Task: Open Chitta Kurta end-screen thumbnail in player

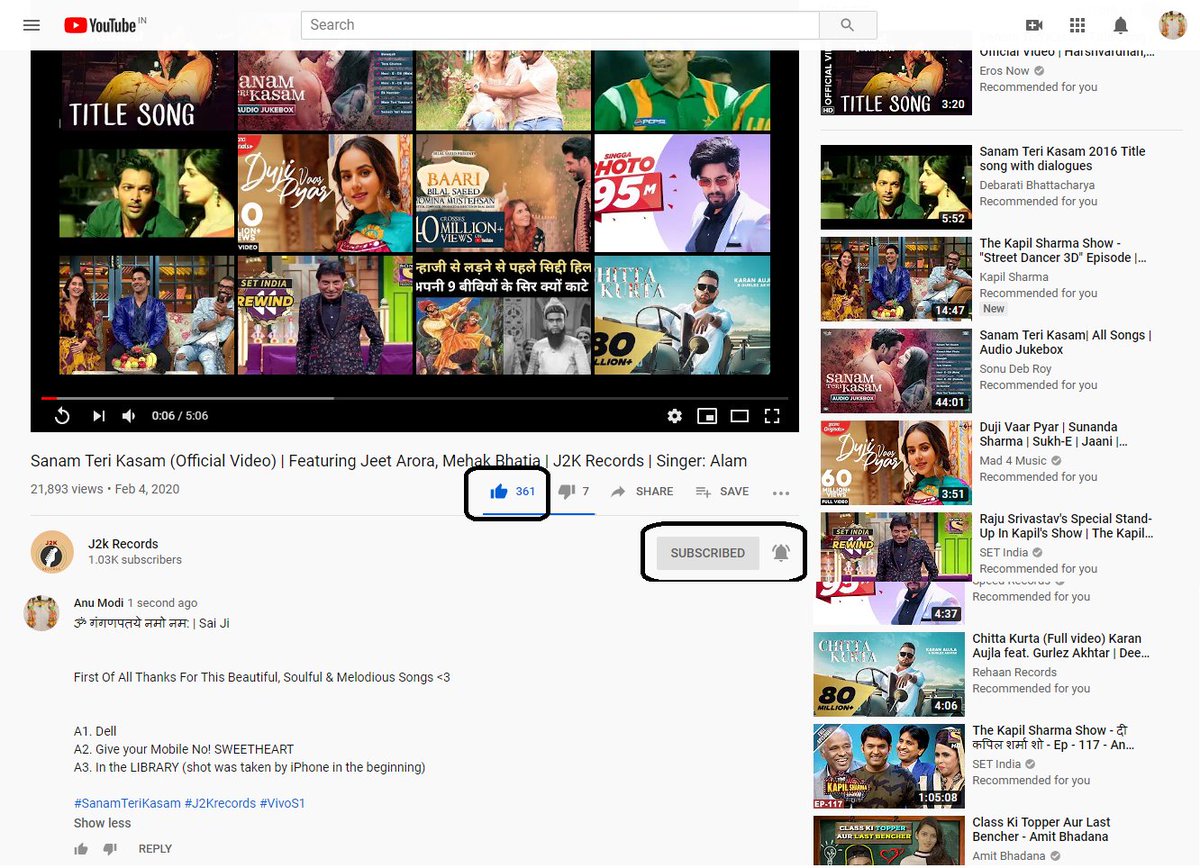Action: pos(682,315)
